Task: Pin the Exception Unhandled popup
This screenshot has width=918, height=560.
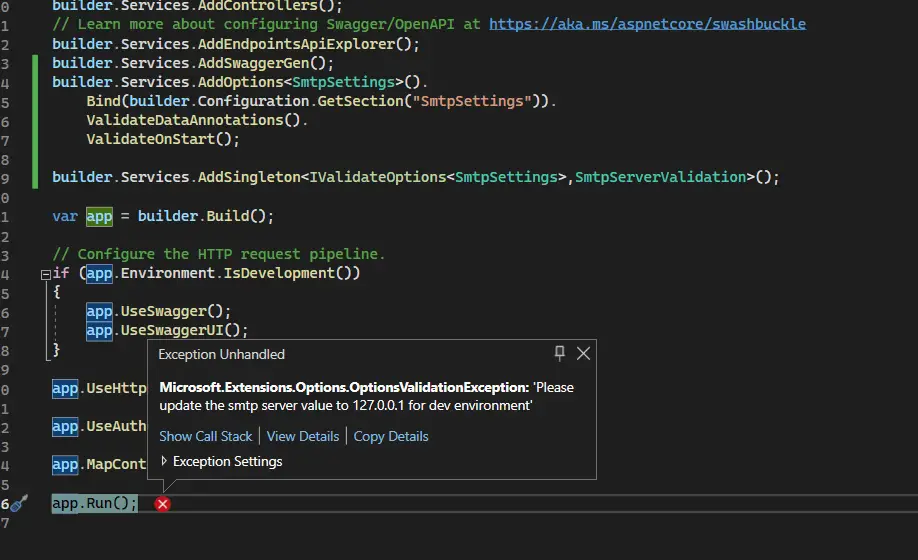Action: pos(560,353)
